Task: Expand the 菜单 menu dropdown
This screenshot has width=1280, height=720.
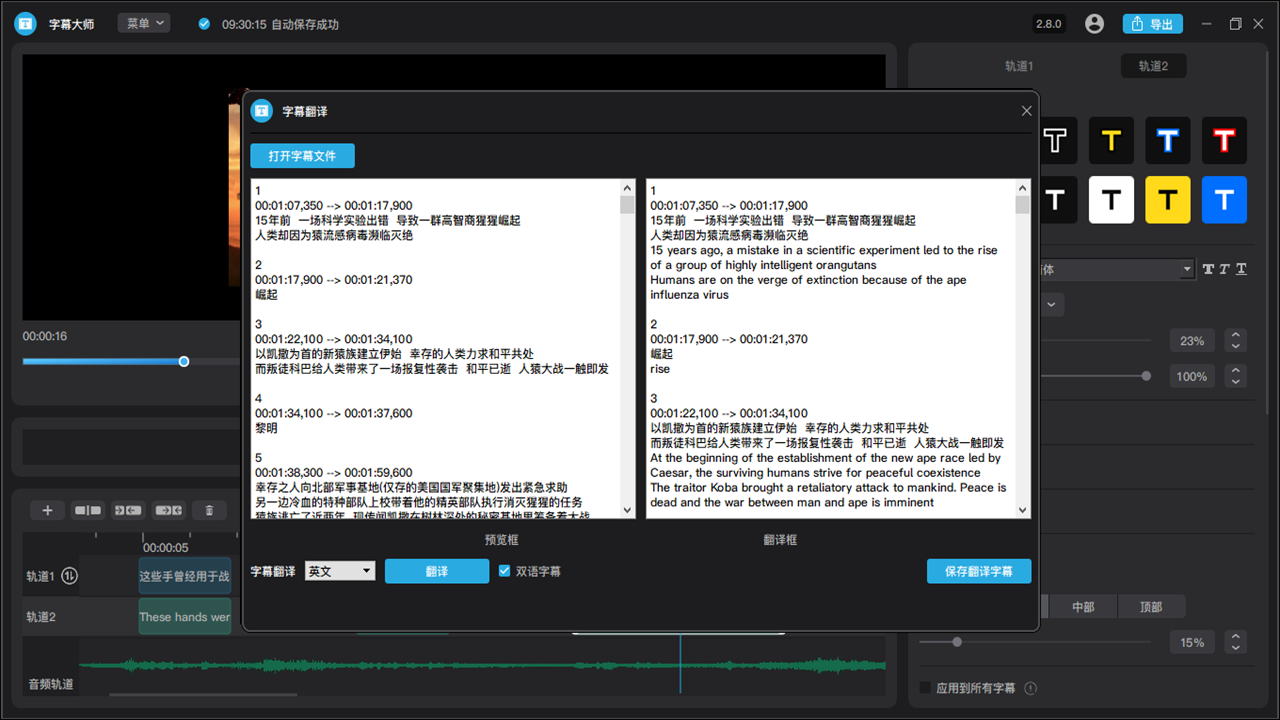Action: (144, 23)
